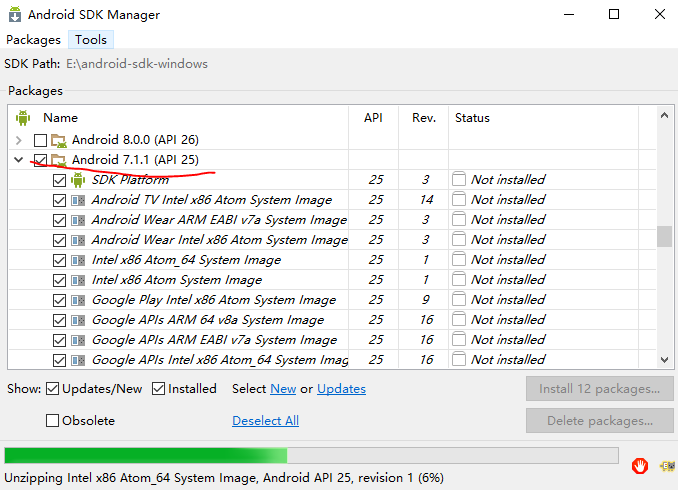Click the Android SDK Manager title bar icon
This screenshot has height=490, width=678.
coord(14,15)
